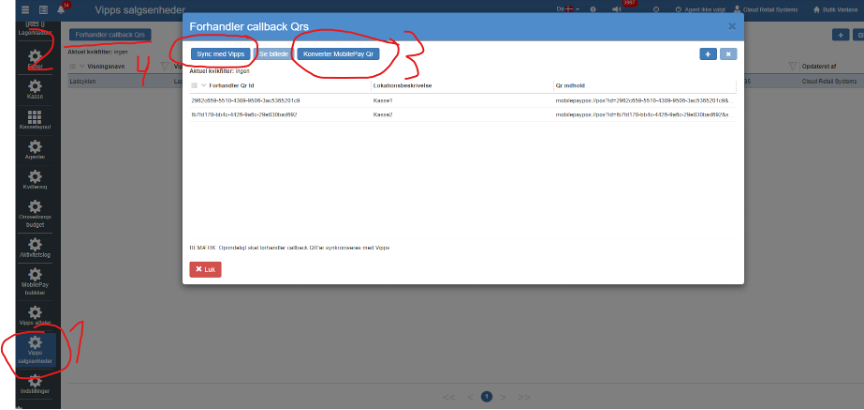Open the Omsætnings budget sidebar item
Image resolution: width=864 pixels, height=410 pixels.
coord(35,214)
